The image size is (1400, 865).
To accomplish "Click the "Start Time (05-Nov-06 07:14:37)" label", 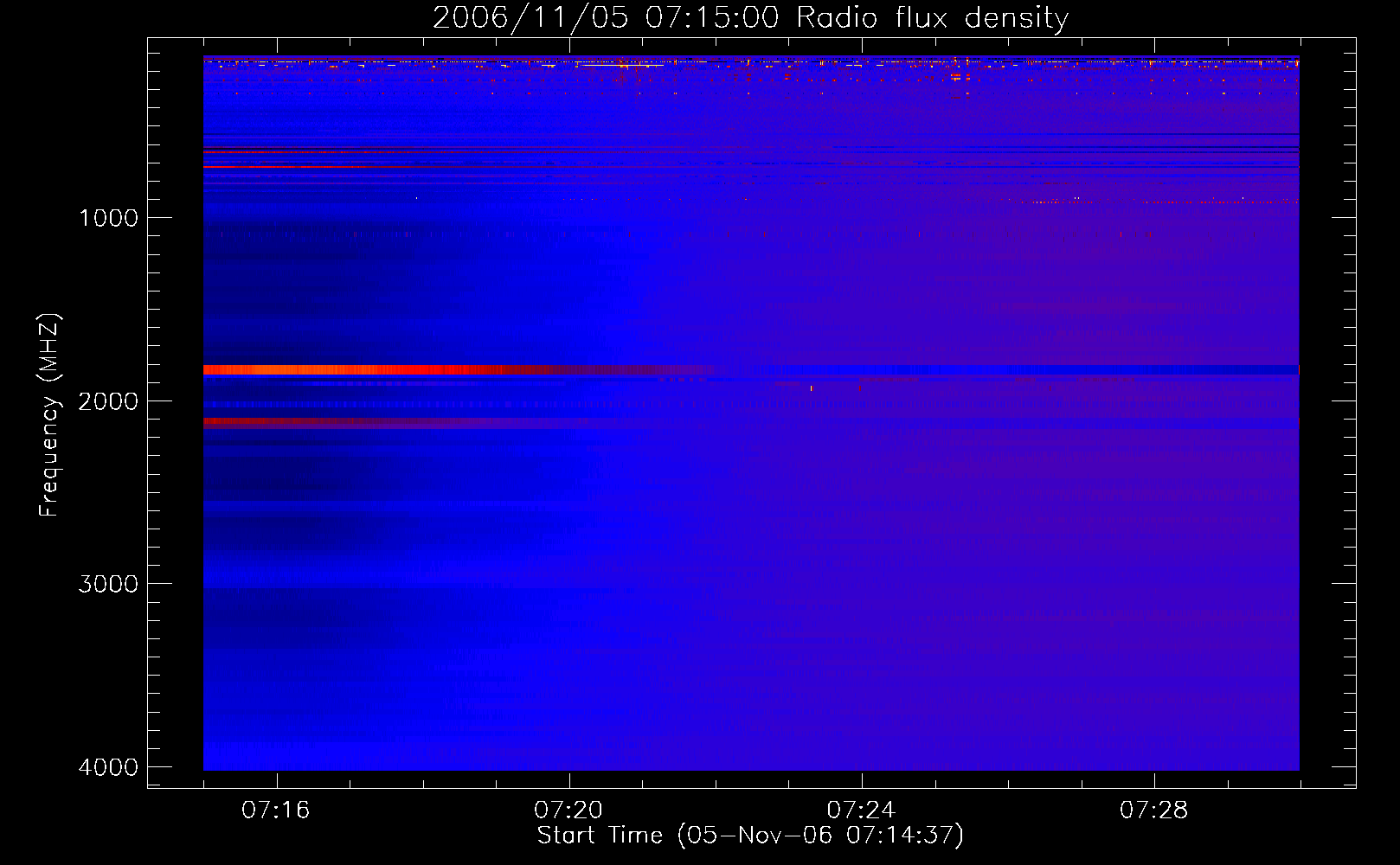I will (750, 836).
